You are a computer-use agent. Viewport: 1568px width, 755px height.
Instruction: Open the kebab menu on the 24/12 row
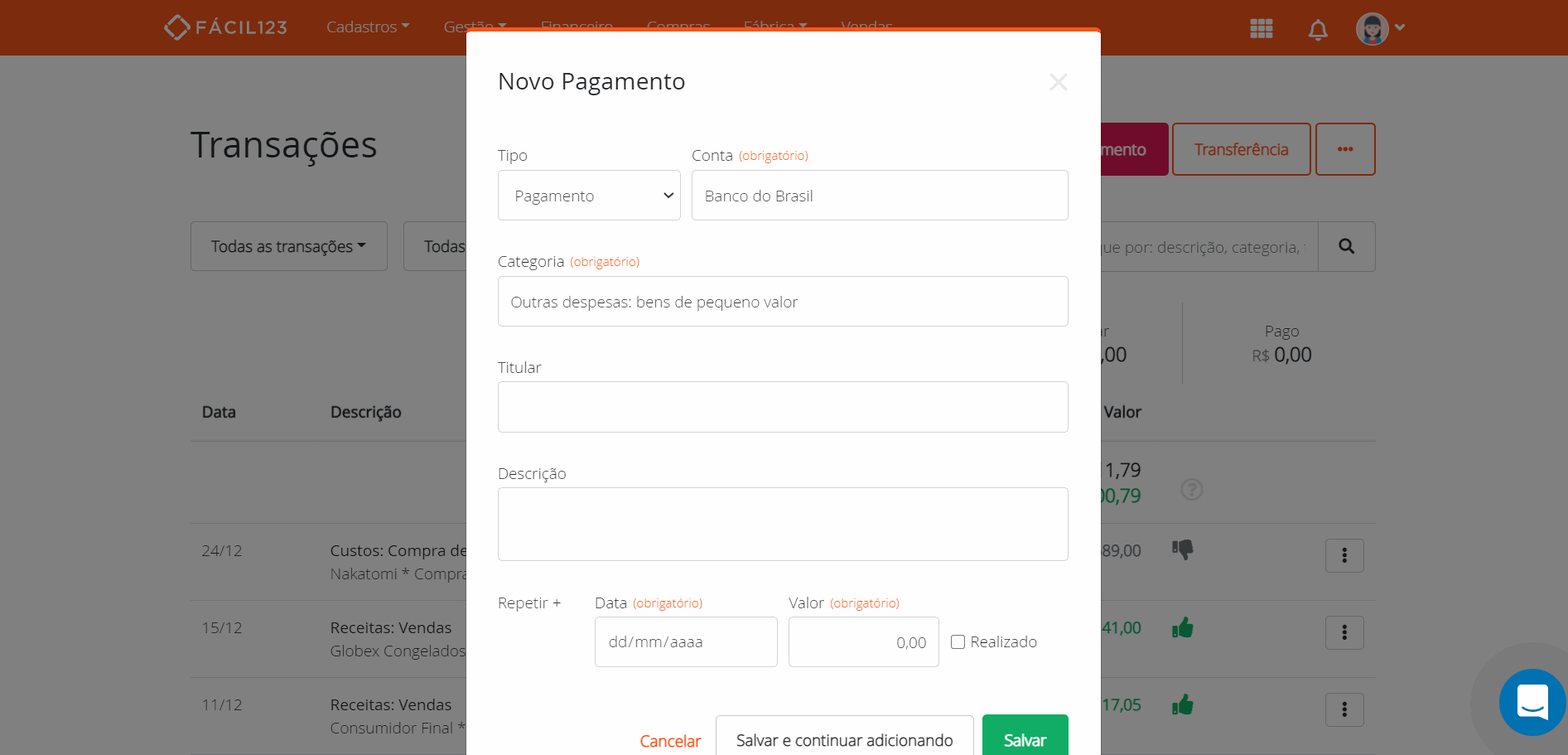coord(1344,555)
